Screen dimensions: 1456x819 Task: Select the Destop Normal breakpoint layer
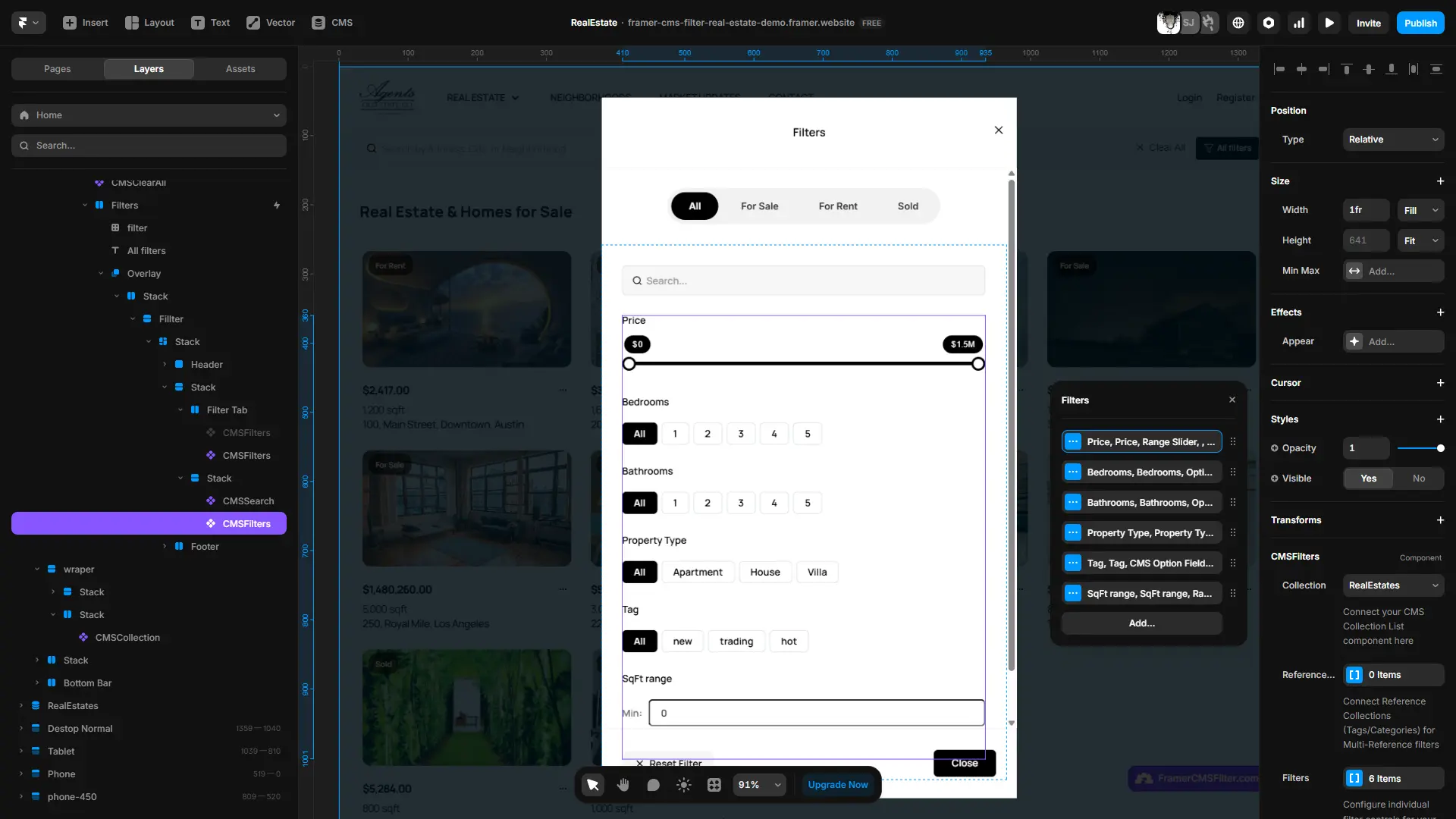(x=80, y=729)
